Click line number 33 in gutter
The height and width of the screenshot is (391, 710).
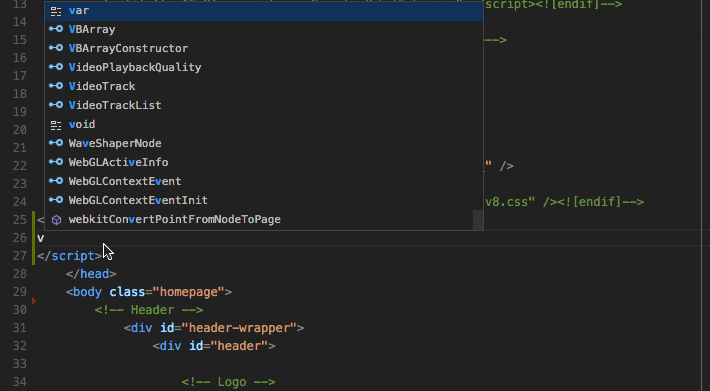pyautogui.click(x=19, y=364)
